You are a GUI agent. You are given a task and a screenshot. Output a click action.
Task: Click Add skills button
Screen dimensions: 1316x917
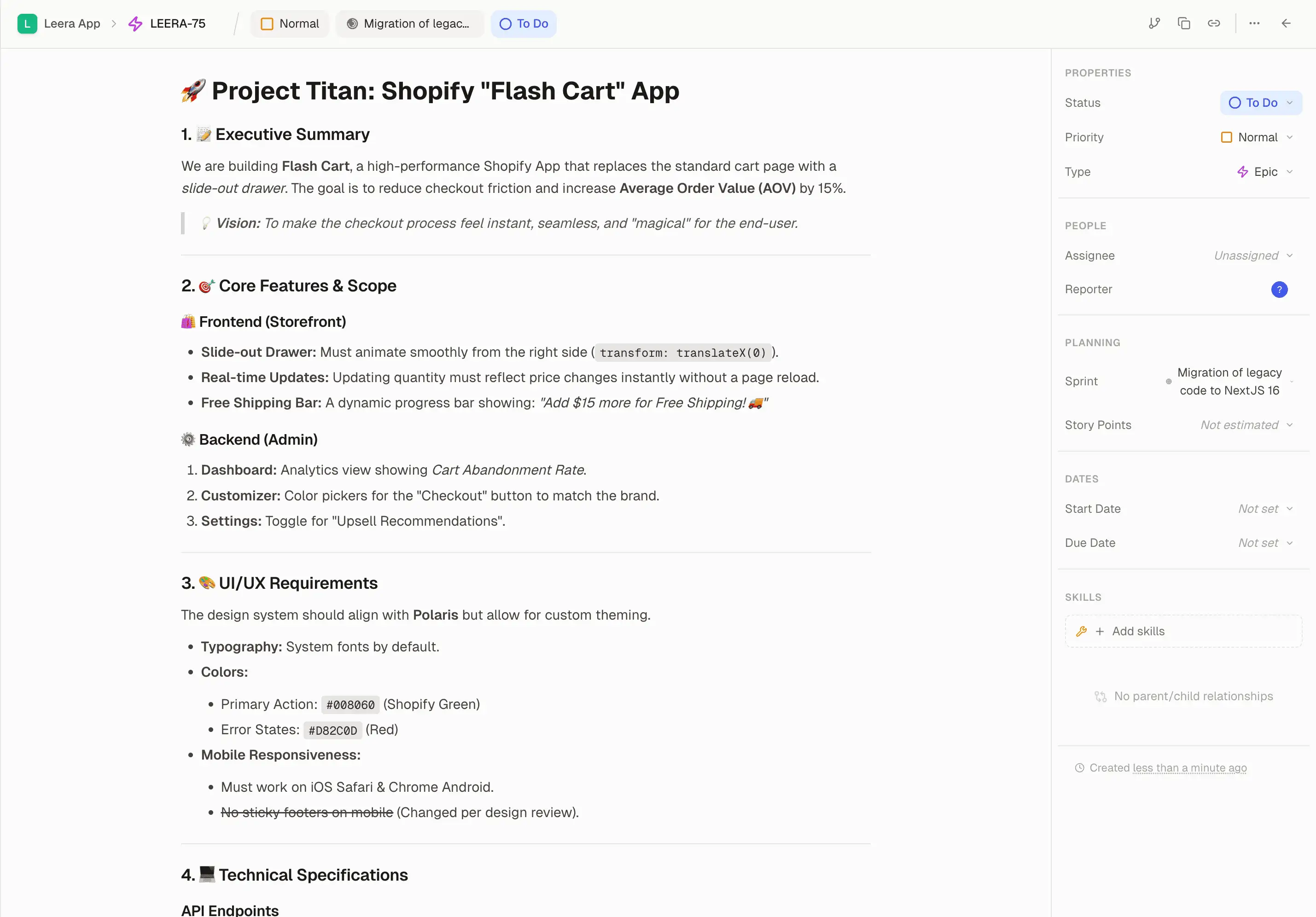click(1138, 631)
